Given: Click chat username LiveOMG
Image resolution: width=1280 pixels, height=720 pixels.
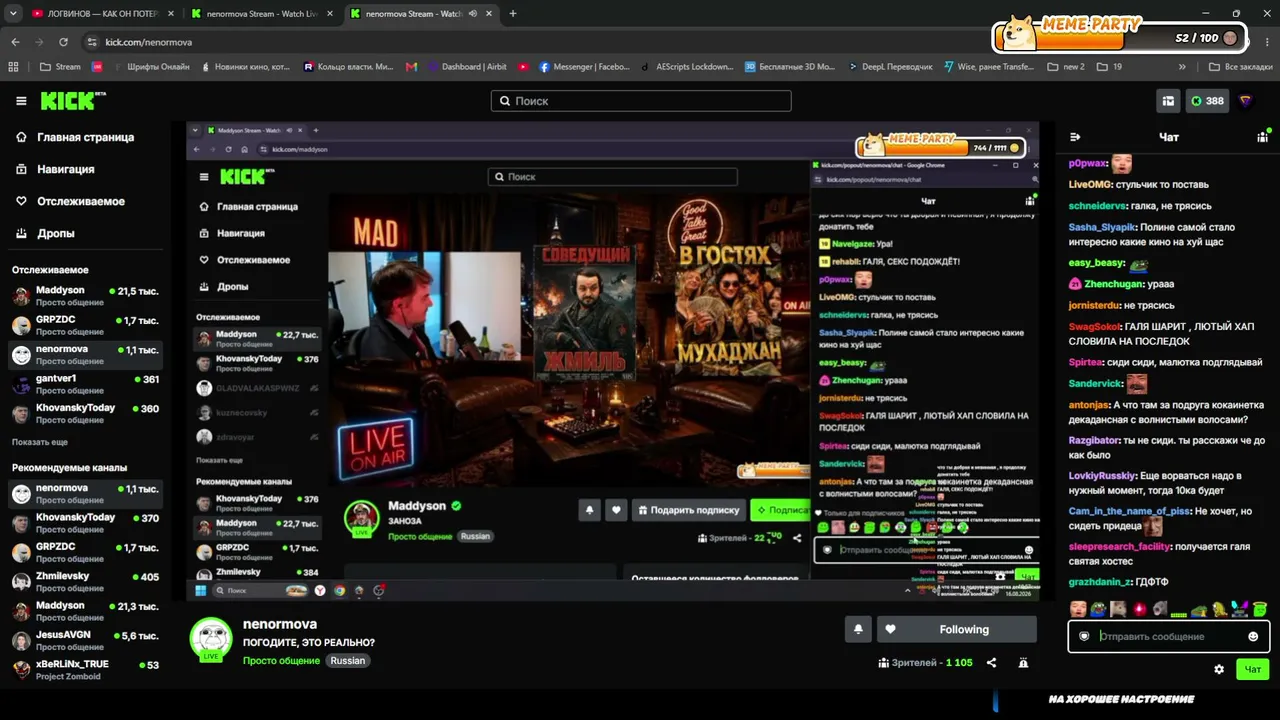Looking at the screenshot, I should click(x=1091, y=184).
